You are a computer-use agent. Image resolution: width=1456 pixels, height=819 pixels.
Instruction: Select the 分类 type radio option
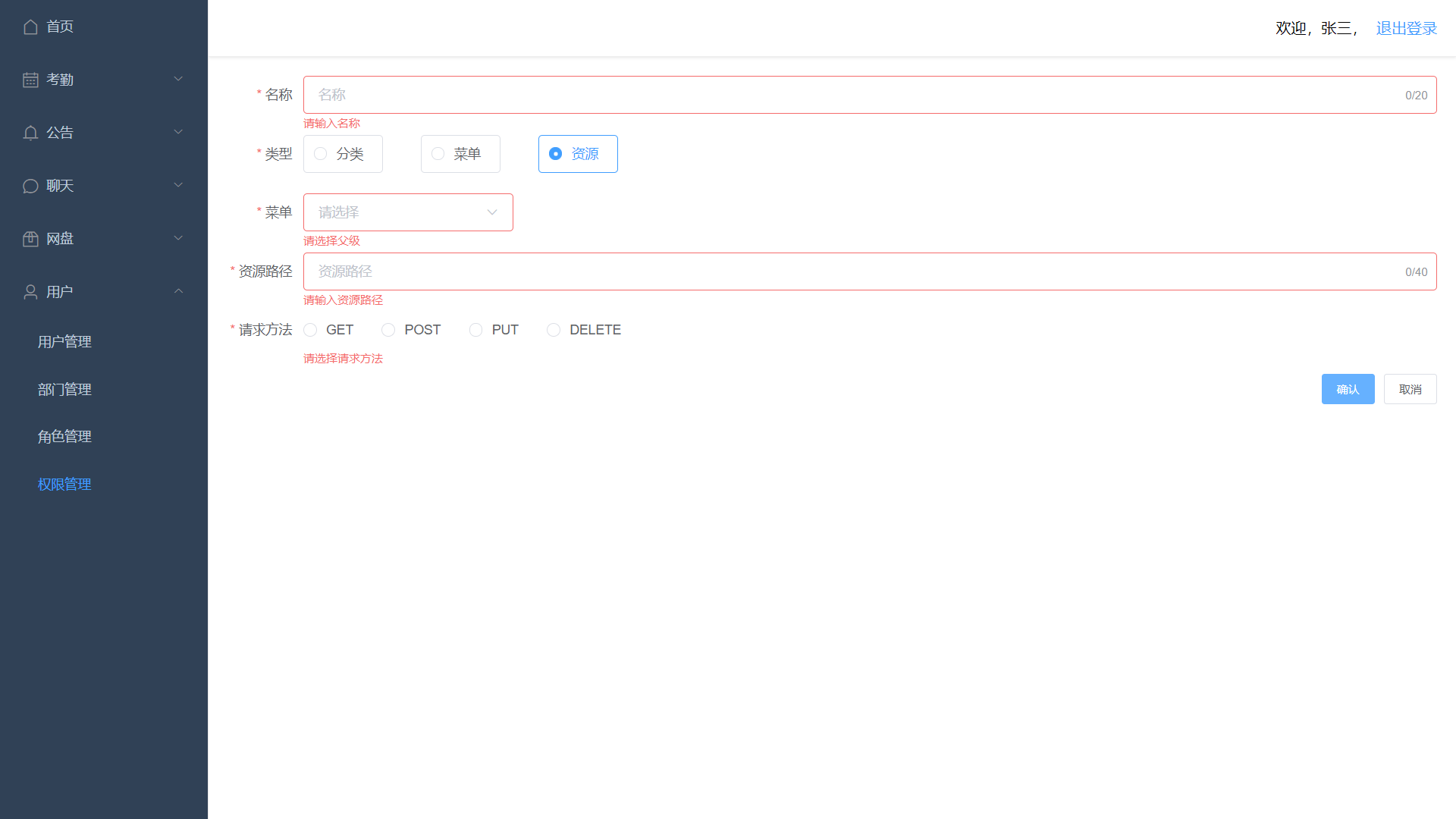coord(343,154)
